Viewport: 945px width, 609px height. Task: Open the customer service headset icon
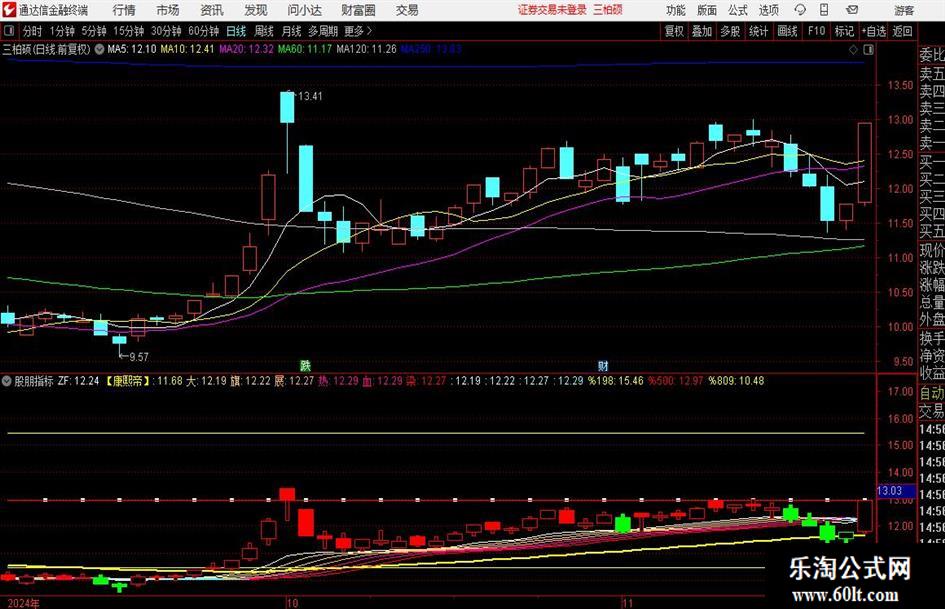tap(800, 10)
